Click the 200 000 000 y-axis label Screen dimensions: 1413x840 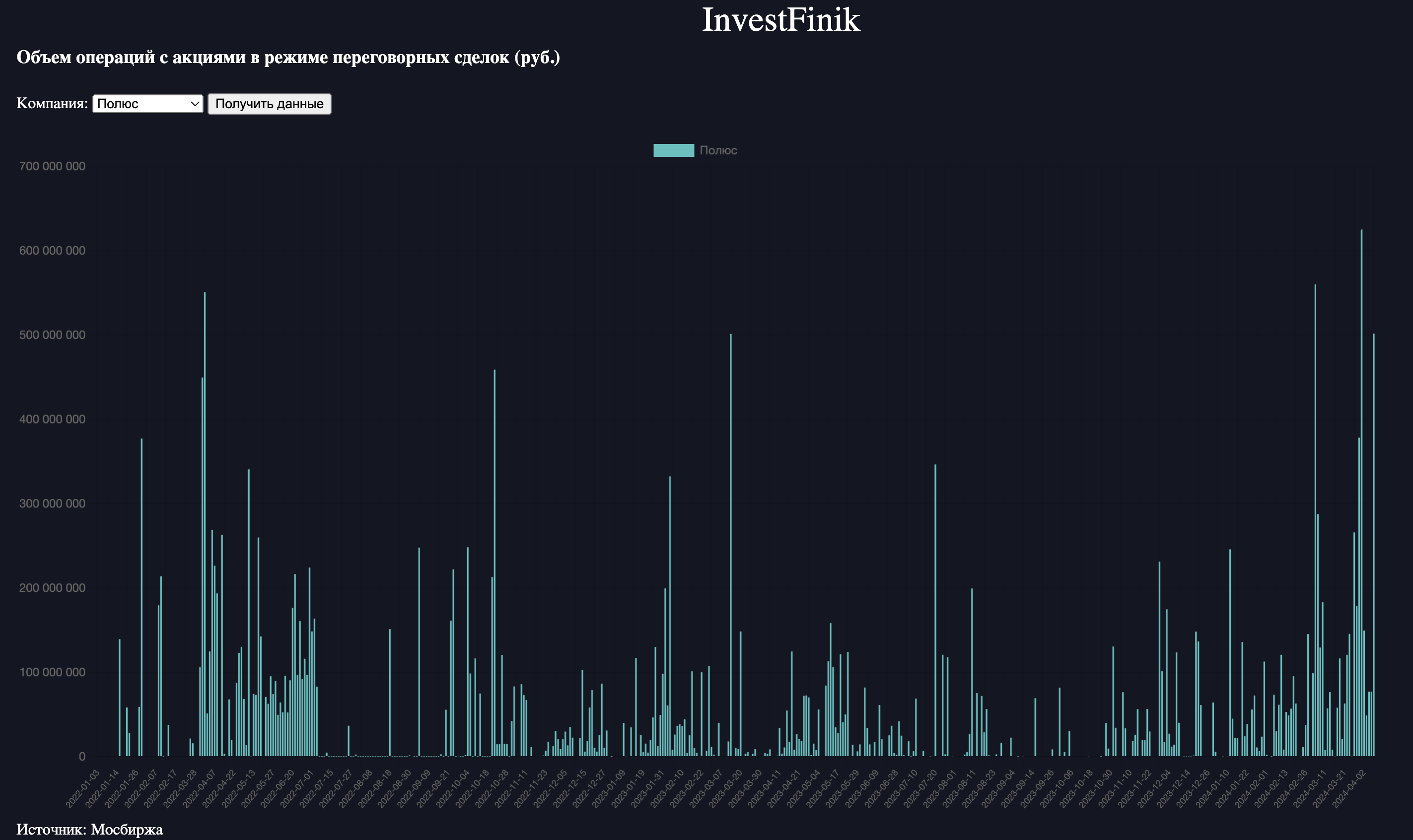(x=52, y=588)
